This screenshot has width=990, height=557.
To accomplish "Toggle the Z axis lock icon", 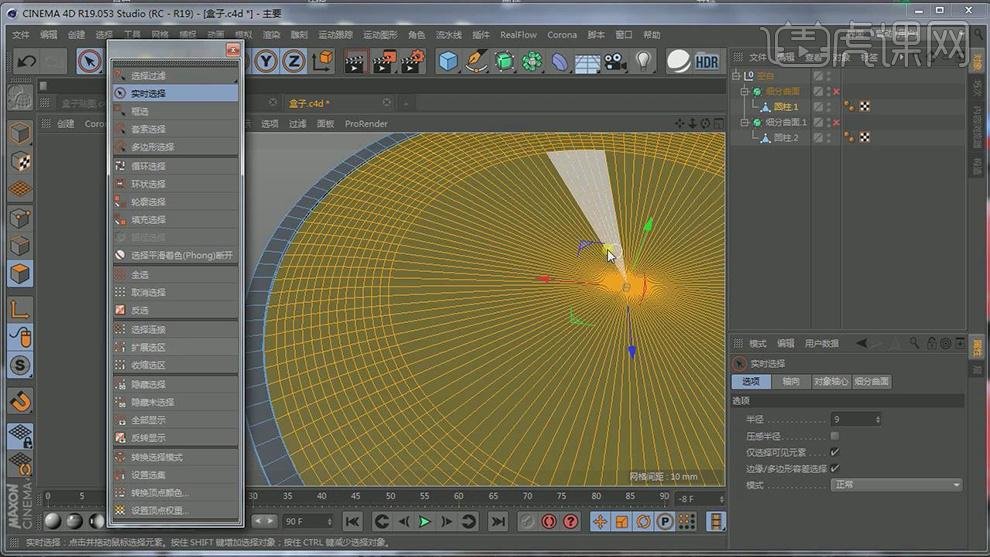I will pyautogui.click(x=294, y=61).
